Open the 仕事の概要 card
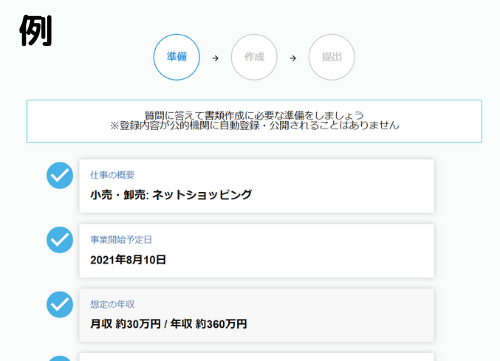500x361 pixels. coord(256,186)
